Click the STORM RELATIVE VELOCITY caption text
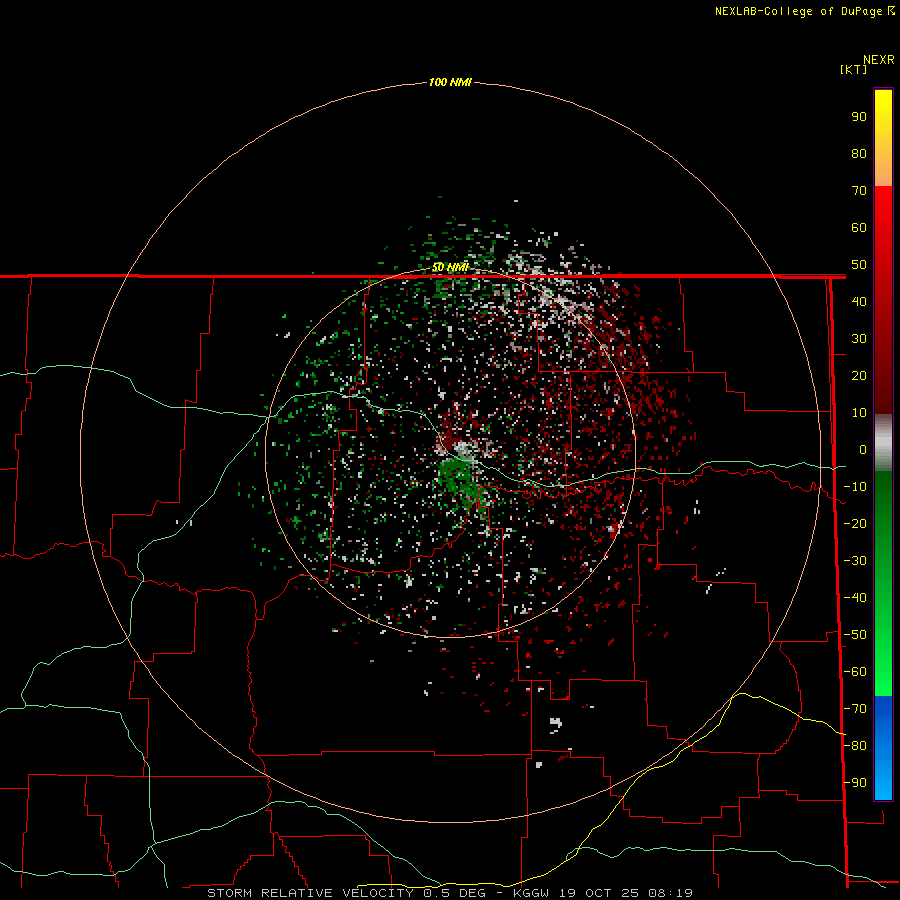 pyautogui.click(x=310, y=893)
